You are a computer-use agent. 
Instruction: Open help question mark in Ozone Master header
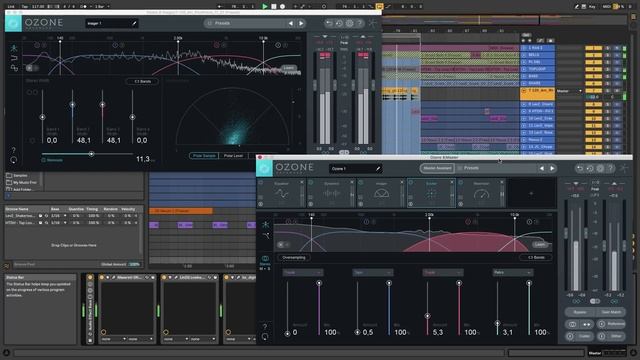pyautogui.click(x=610, y=168)
